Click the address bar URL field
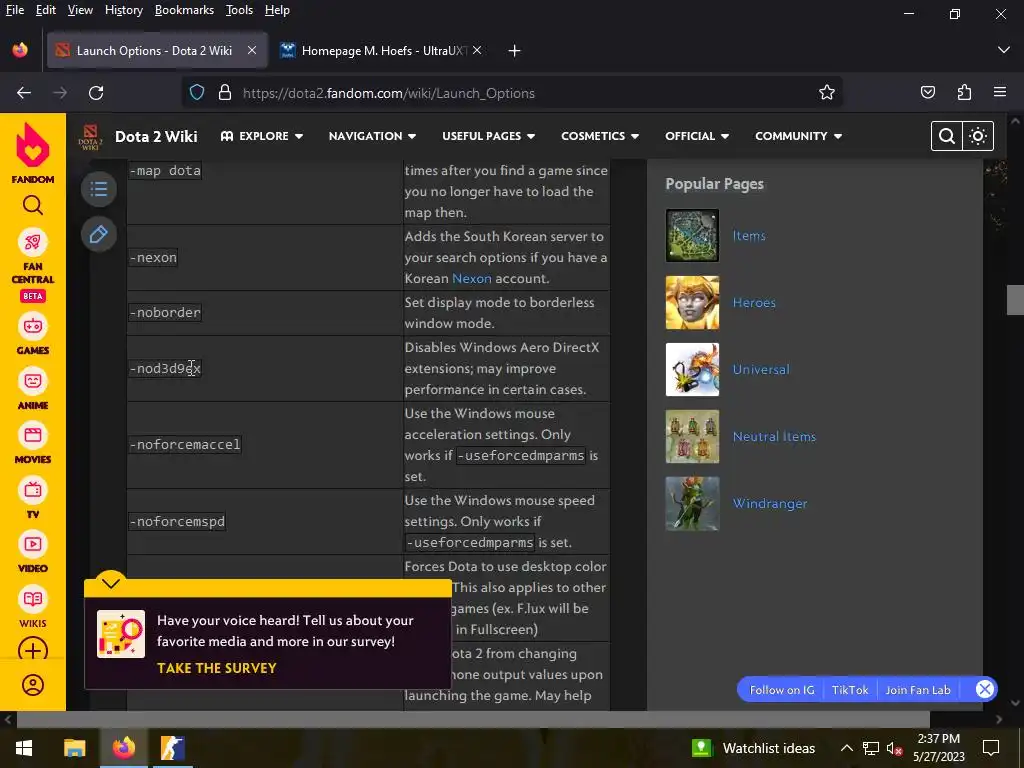 pyautogui.click(x=513, y=93)
